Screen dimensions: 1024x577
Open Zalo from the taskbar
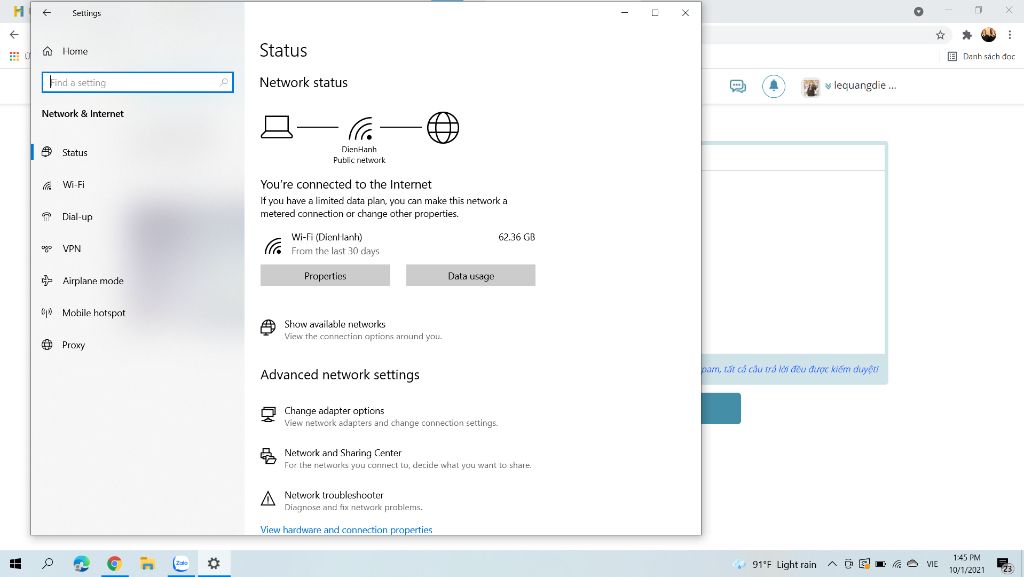181,563
